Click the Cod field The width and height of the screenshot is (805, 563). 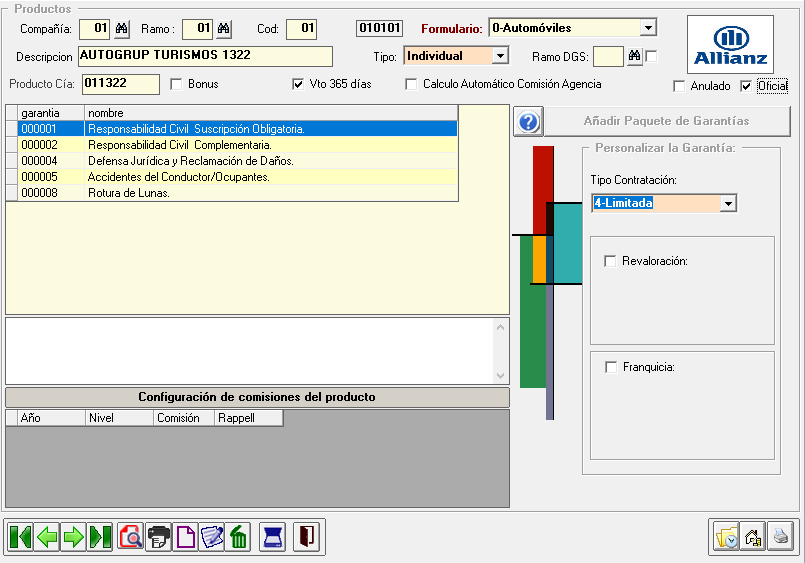(301, 29)
